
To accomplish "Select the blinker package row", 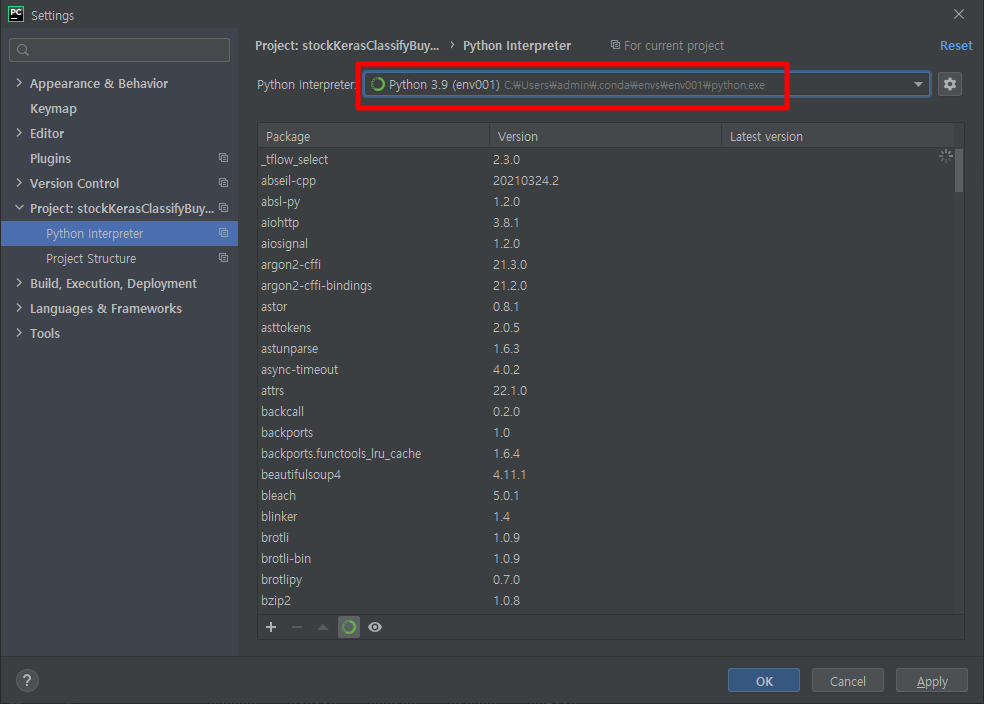I will pos(606,517).
